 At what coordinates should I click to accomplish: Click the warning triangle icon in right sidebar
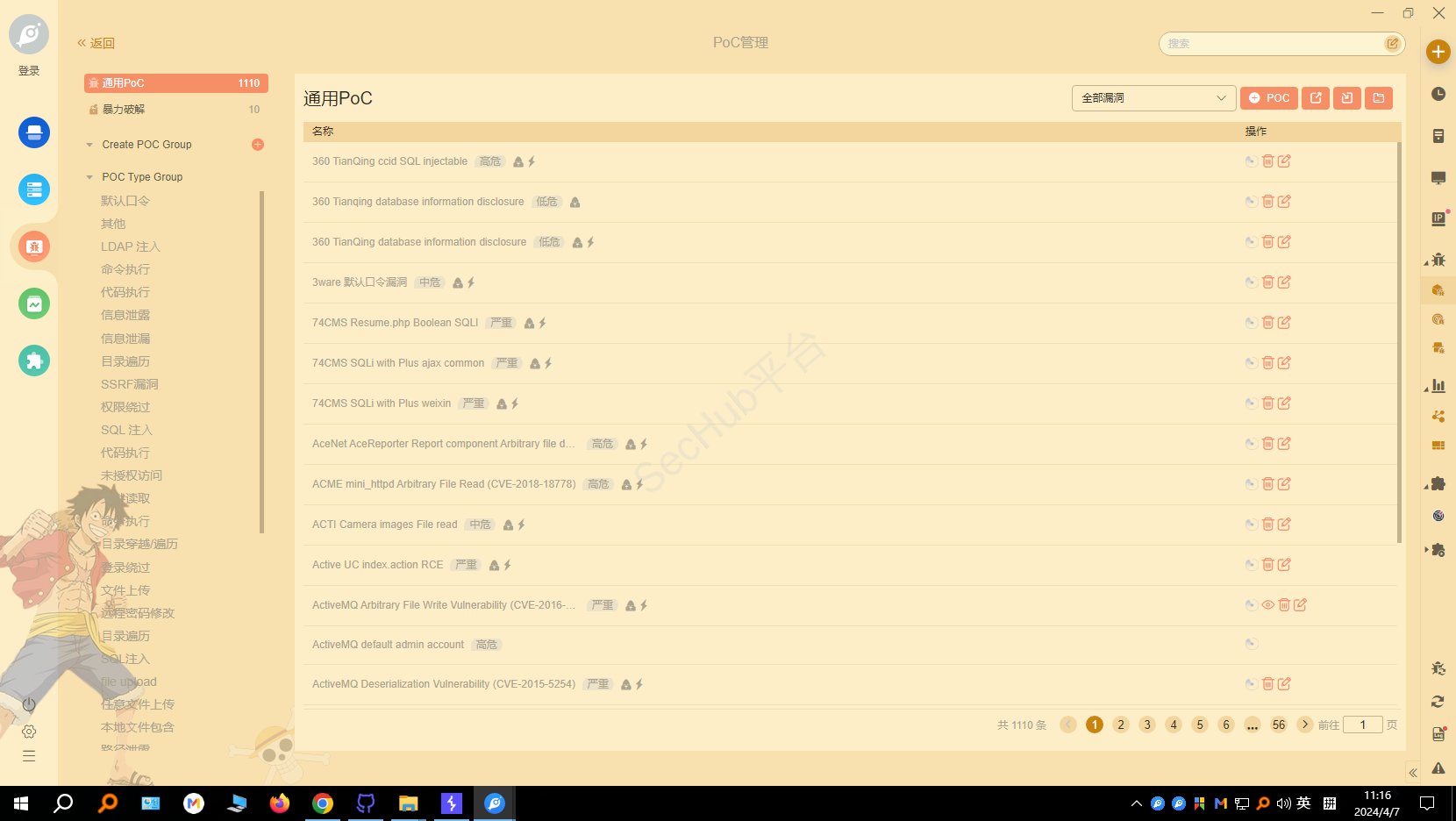1438,768
